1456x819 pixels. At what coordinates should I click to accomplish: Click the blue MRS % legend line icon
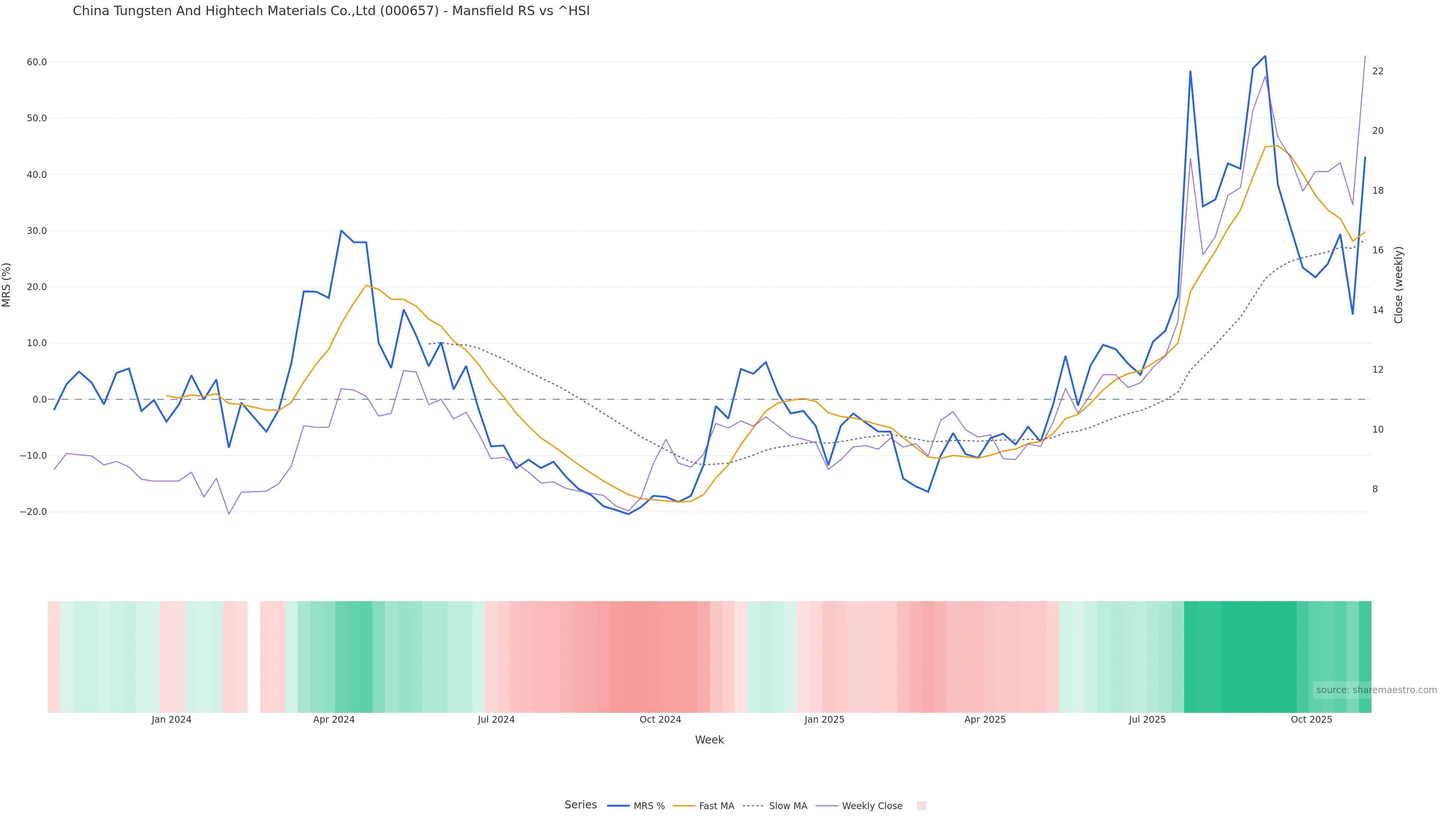coord(618,805)
